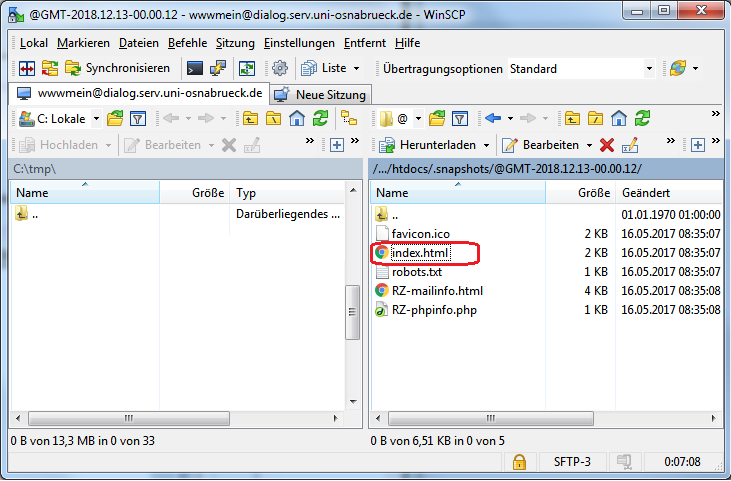The height and width of the screenshot is (481, 731).
Task: Go to local parent directory icon
Action: pos(248,118)
